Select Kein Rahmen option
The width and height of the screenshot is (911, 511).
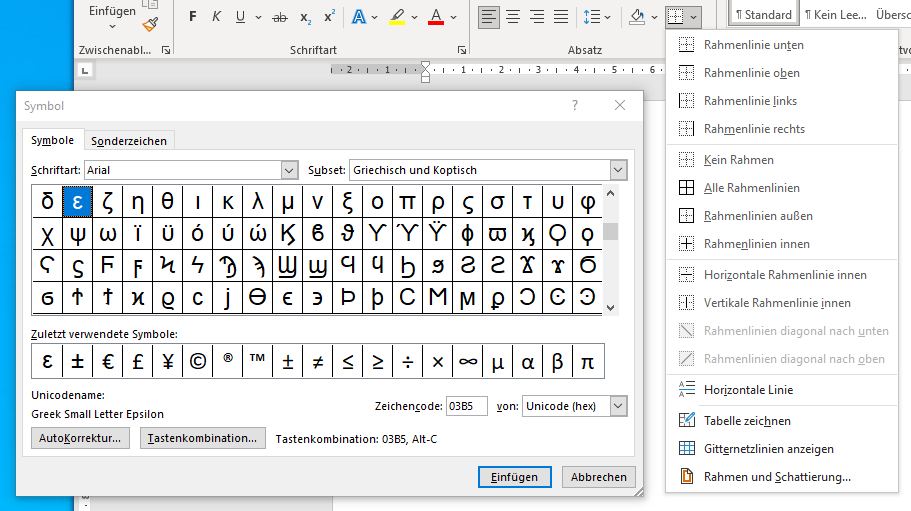tap(781, 160)
